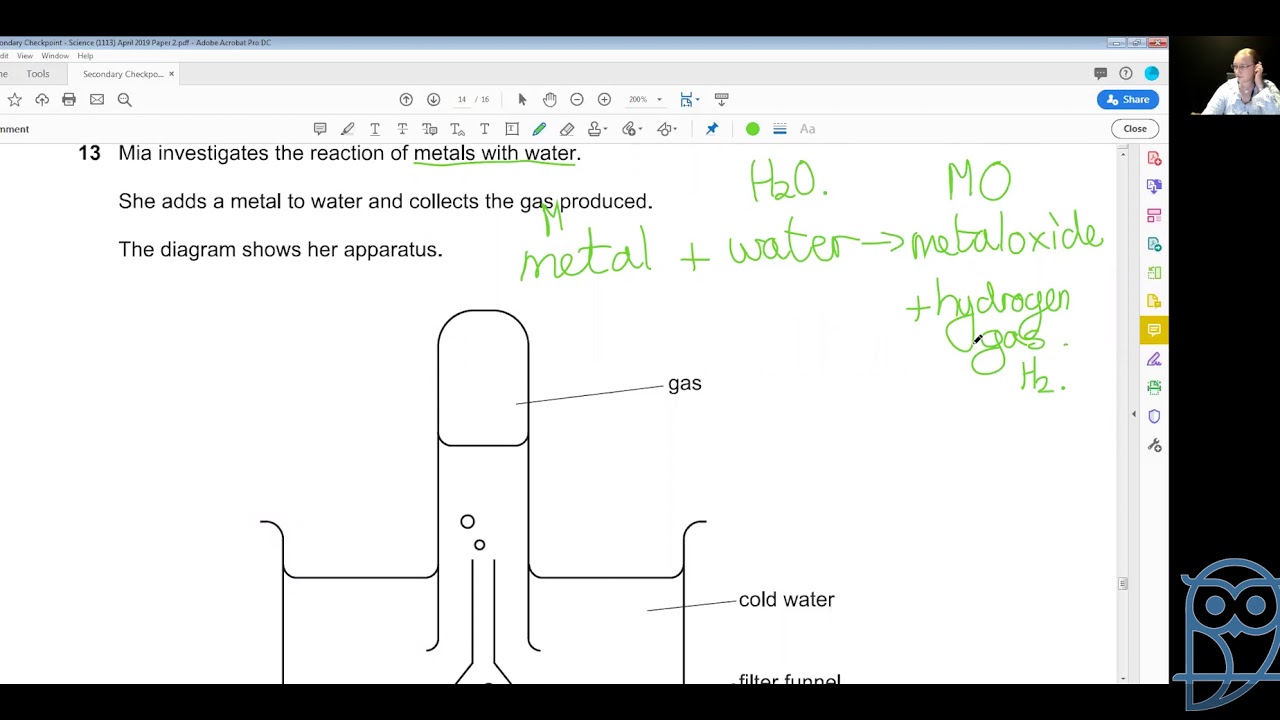Open More Tools wrench in sidebar

(x=1154, y=445)
